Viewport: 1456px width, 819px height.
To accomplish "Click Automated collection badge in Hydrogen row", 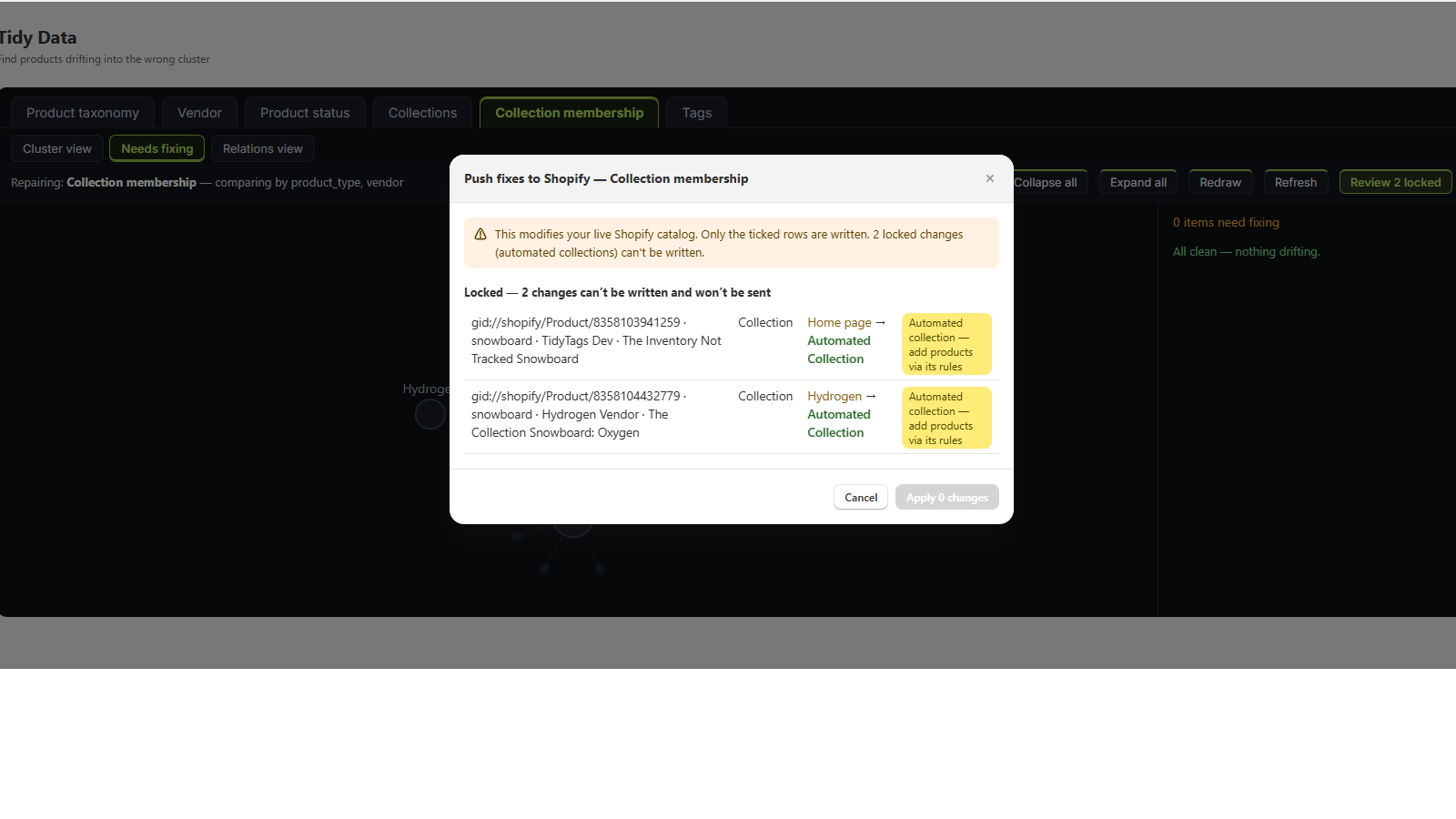I will (x=946, y=418).
